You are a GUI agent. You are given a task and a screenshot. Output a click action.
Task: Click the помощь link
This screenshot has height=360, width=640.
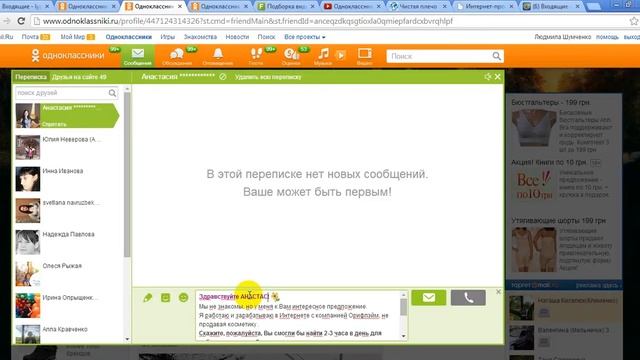point(607,37)
